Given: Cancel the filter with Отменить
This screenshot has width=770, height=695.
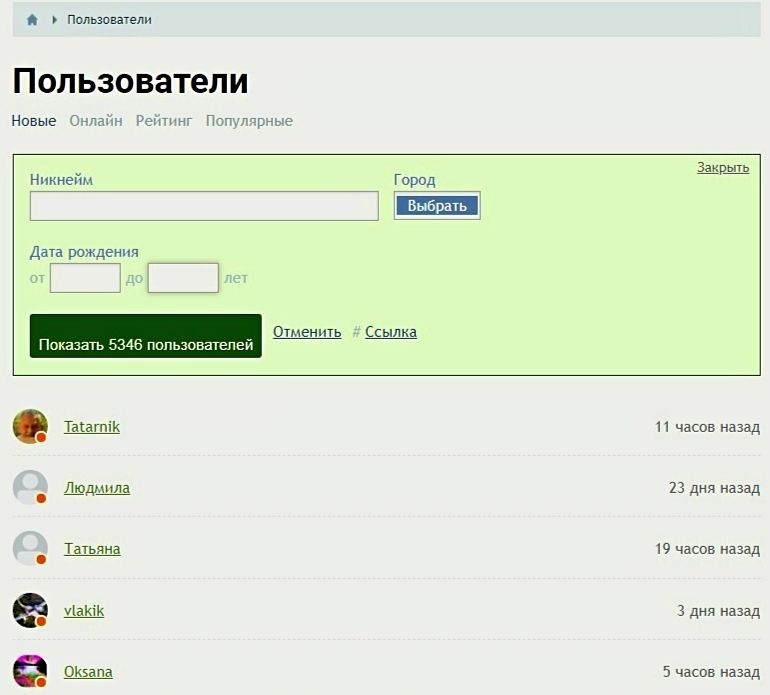Looking at the screenshot, I should point(307,332).
